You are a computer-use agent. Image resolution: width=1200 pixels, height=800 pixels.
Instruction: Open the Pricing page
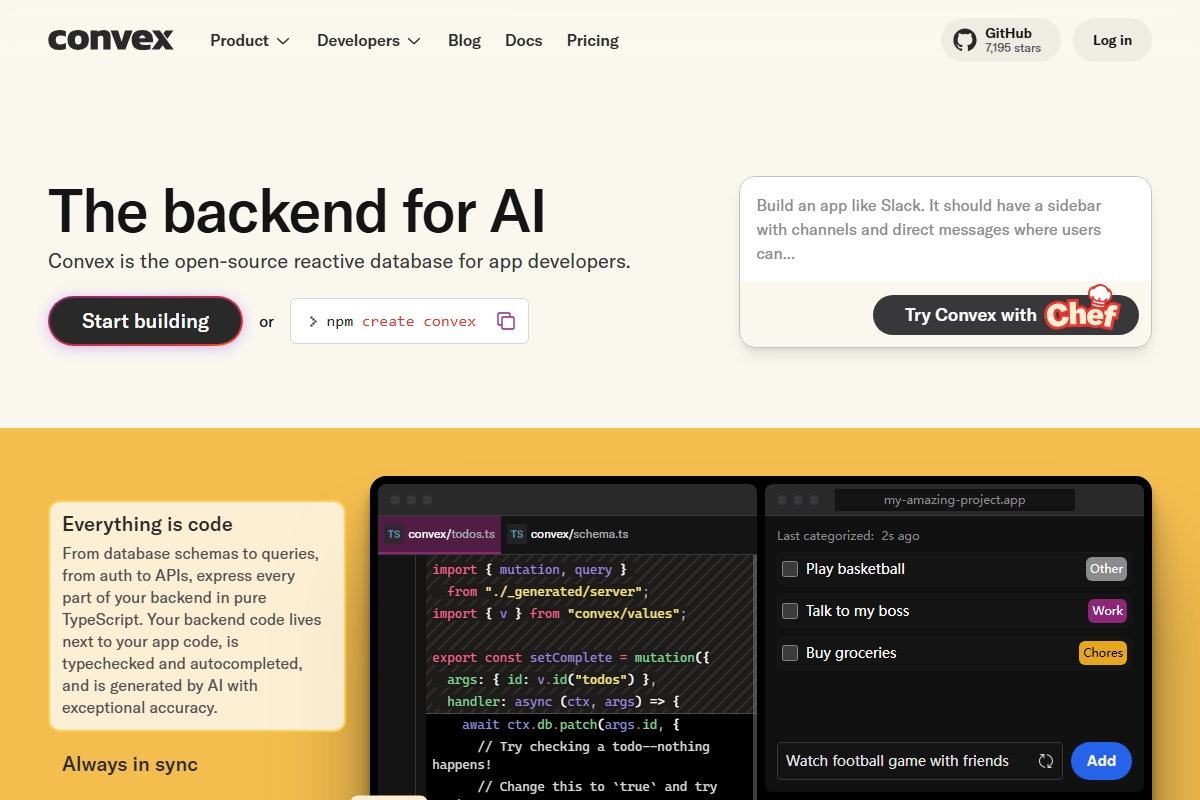pyautogui.click(x=592, y=41)
